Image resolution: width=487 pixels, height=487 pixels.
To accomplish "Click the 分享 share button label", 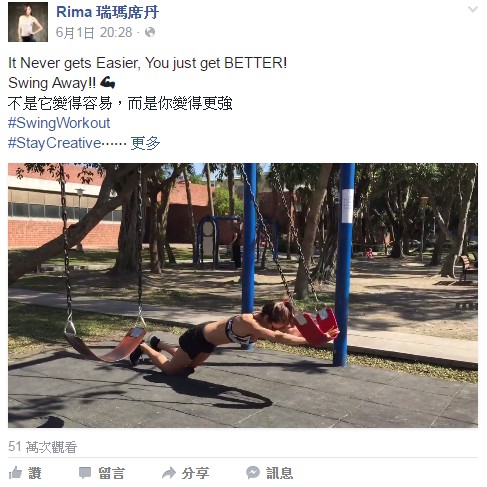I will pyautogui.click(x=195, y=473).
